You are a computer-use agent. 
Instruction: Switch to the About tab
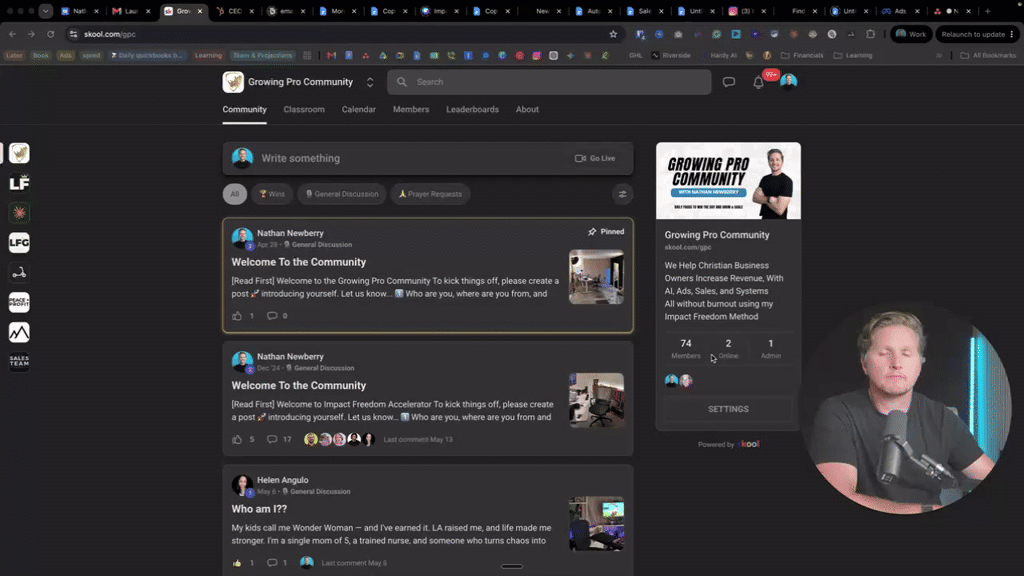click(527, 109)
